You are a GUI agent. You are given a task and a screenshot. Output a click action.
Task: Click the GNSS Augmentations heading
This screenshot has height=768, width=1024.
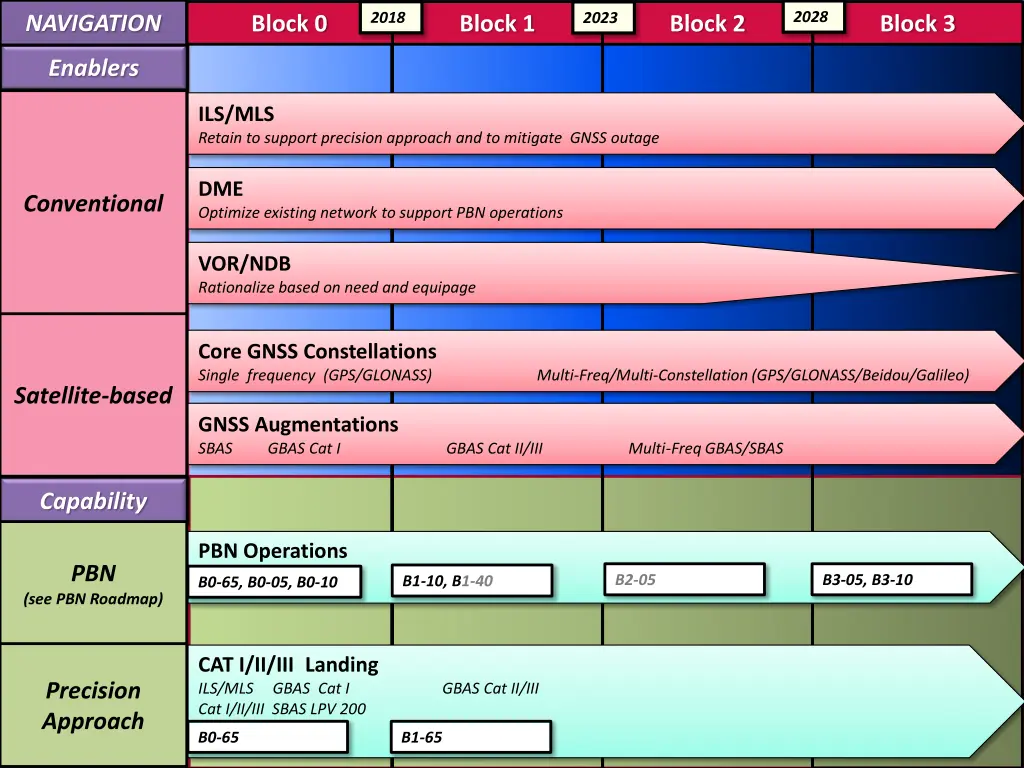pyautogui.click(x=298, y=424)
